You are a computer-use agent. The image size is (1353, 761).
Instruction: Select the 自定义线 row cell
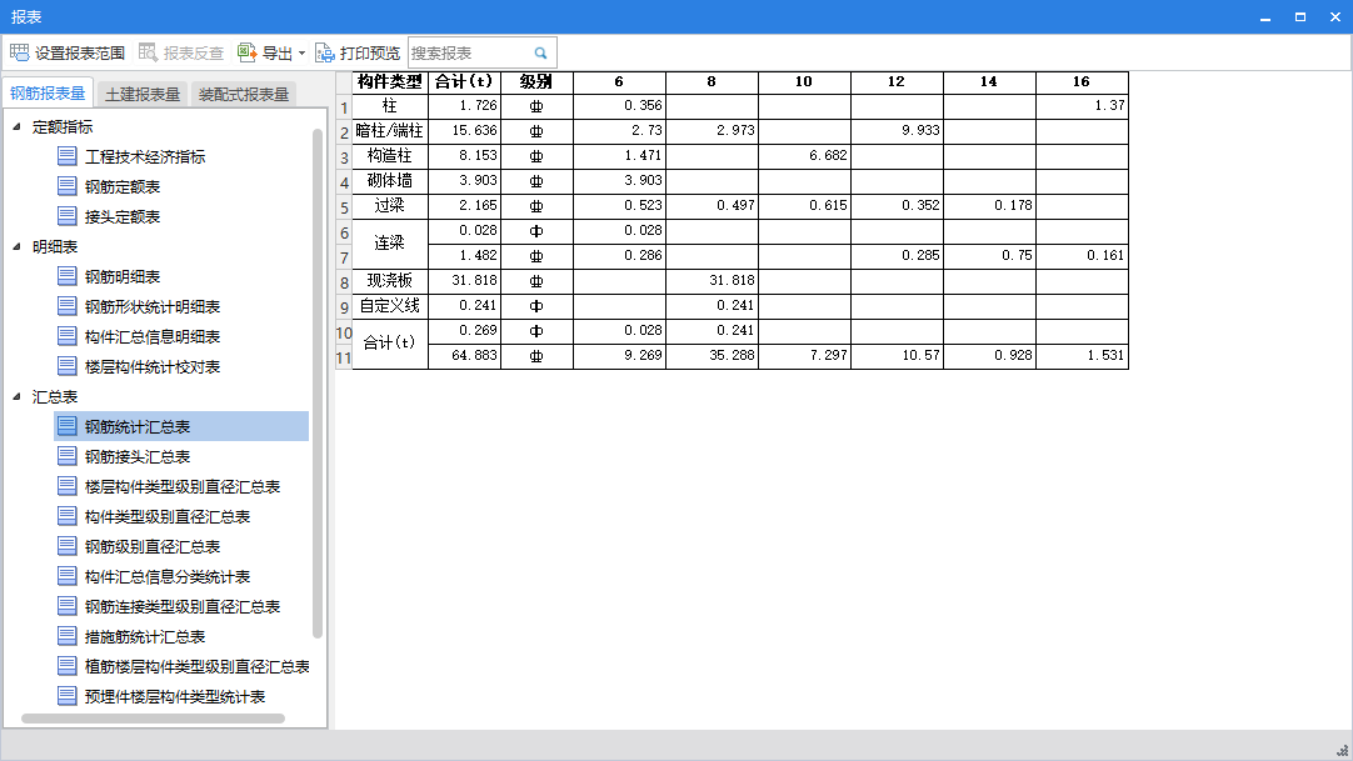pyautogui.click(x=390, y=306)
